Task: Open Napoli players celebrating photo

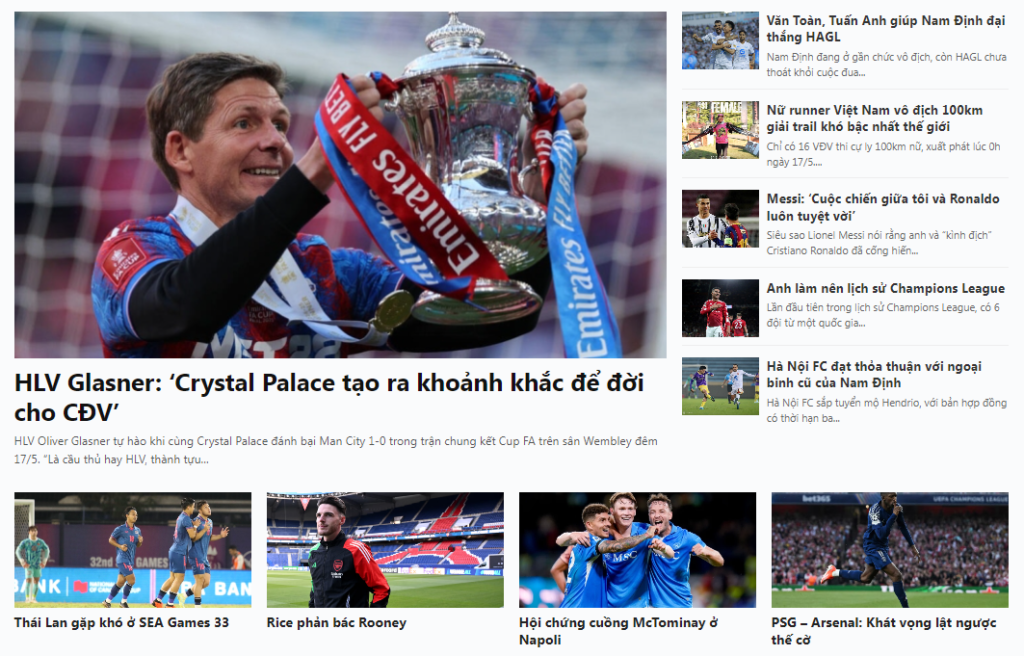Action: (637, 550)
